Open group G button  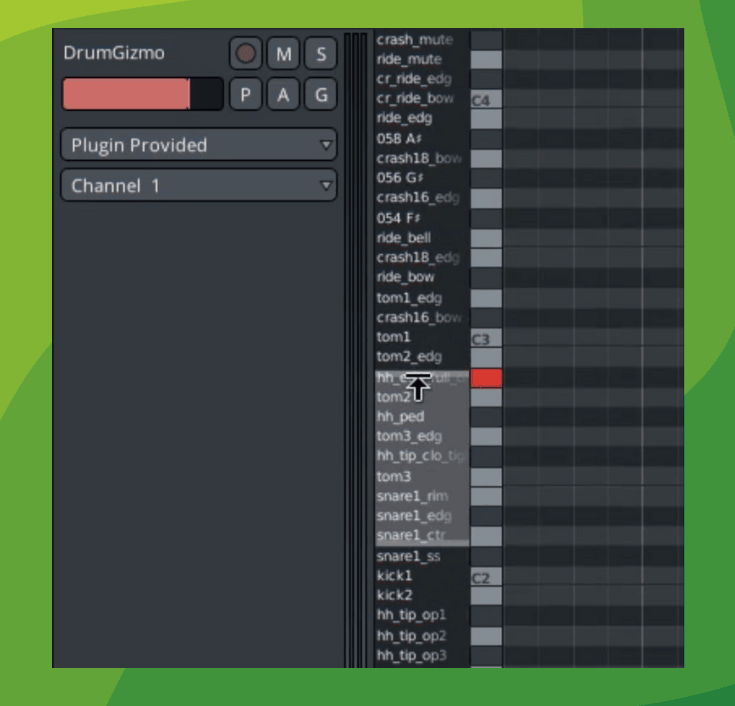[321, 94]
